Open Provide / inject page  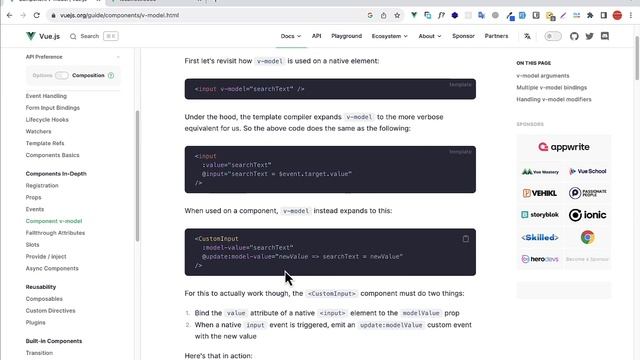tap(46, 256)
